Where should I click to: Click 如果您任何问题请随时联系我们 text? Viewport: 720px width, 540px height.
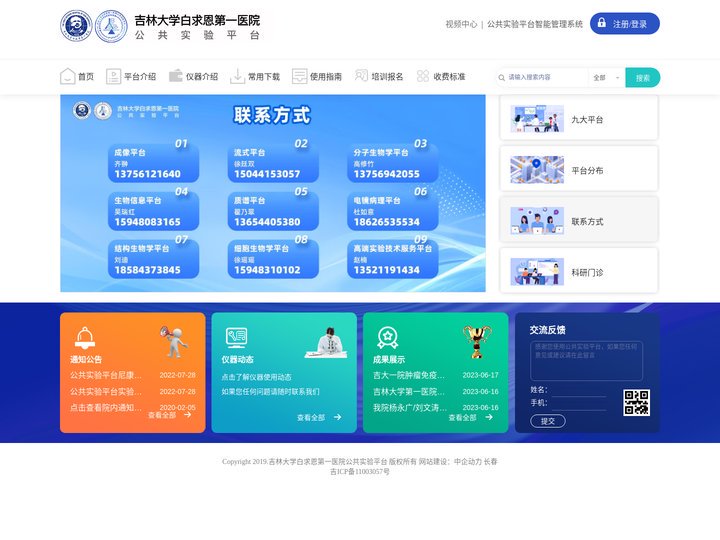[x=270, y=392]
